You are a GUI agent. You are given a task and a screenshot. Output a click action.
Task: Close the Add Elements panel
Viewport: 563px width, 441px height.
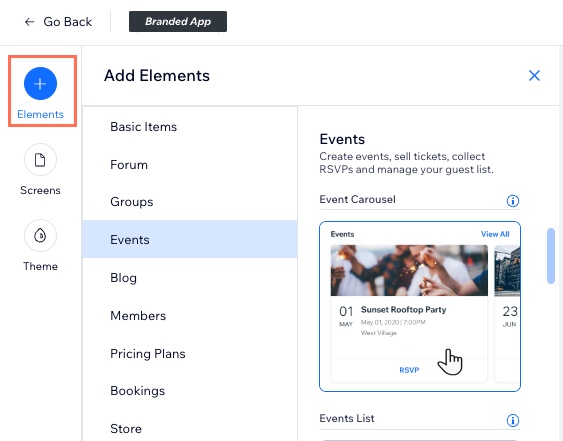point(534,75)
